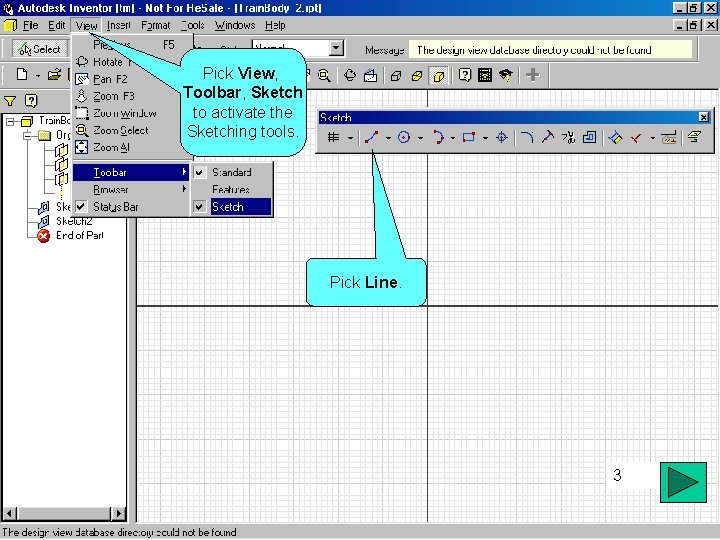This screenshot has height=540, width=720.
Task: Open the Browser submenu in View menu
Action: pos(131,190)
